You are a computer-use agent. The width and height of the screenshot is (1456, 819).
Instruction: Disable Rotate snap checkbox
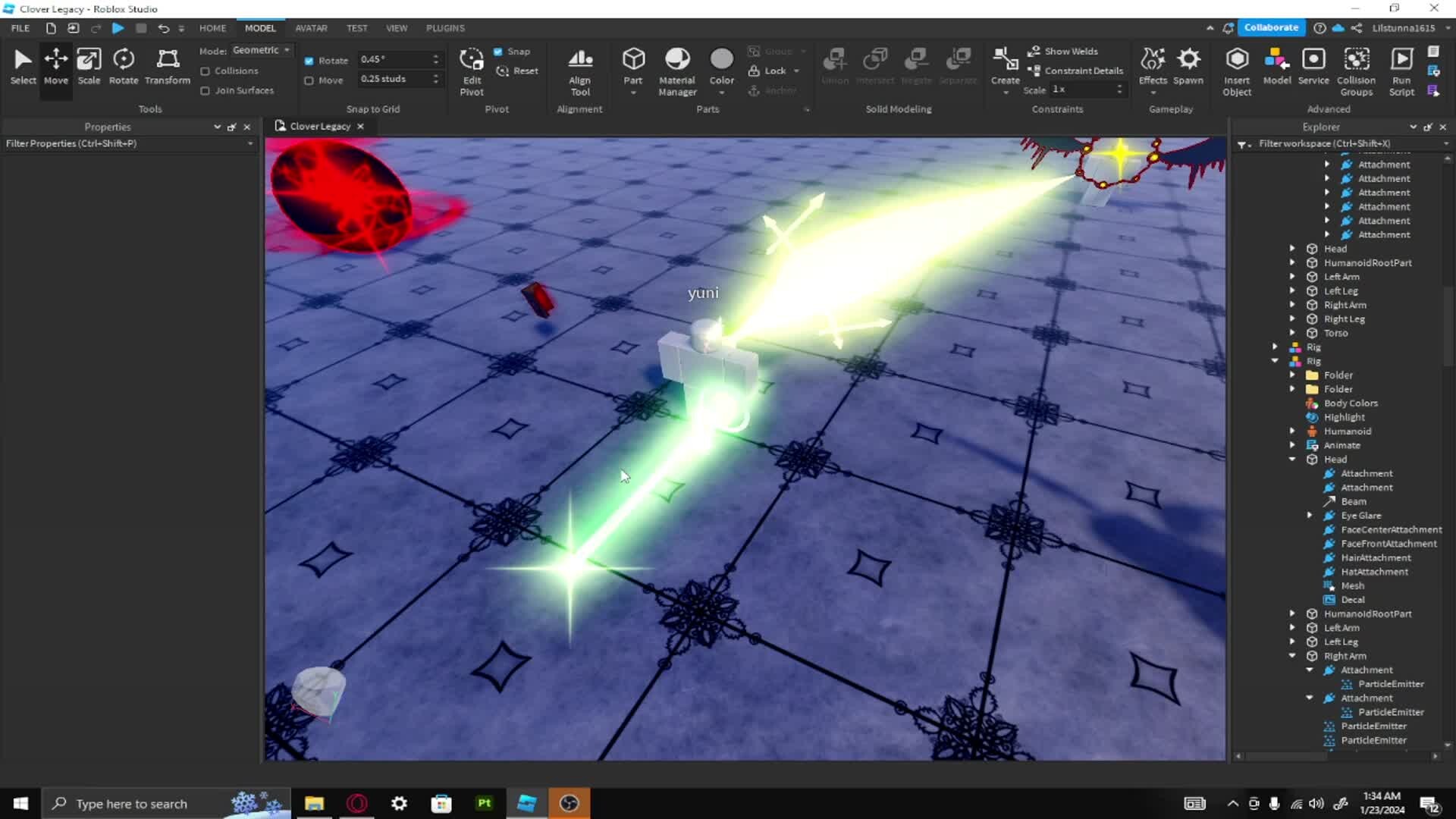tap(309, 61)
